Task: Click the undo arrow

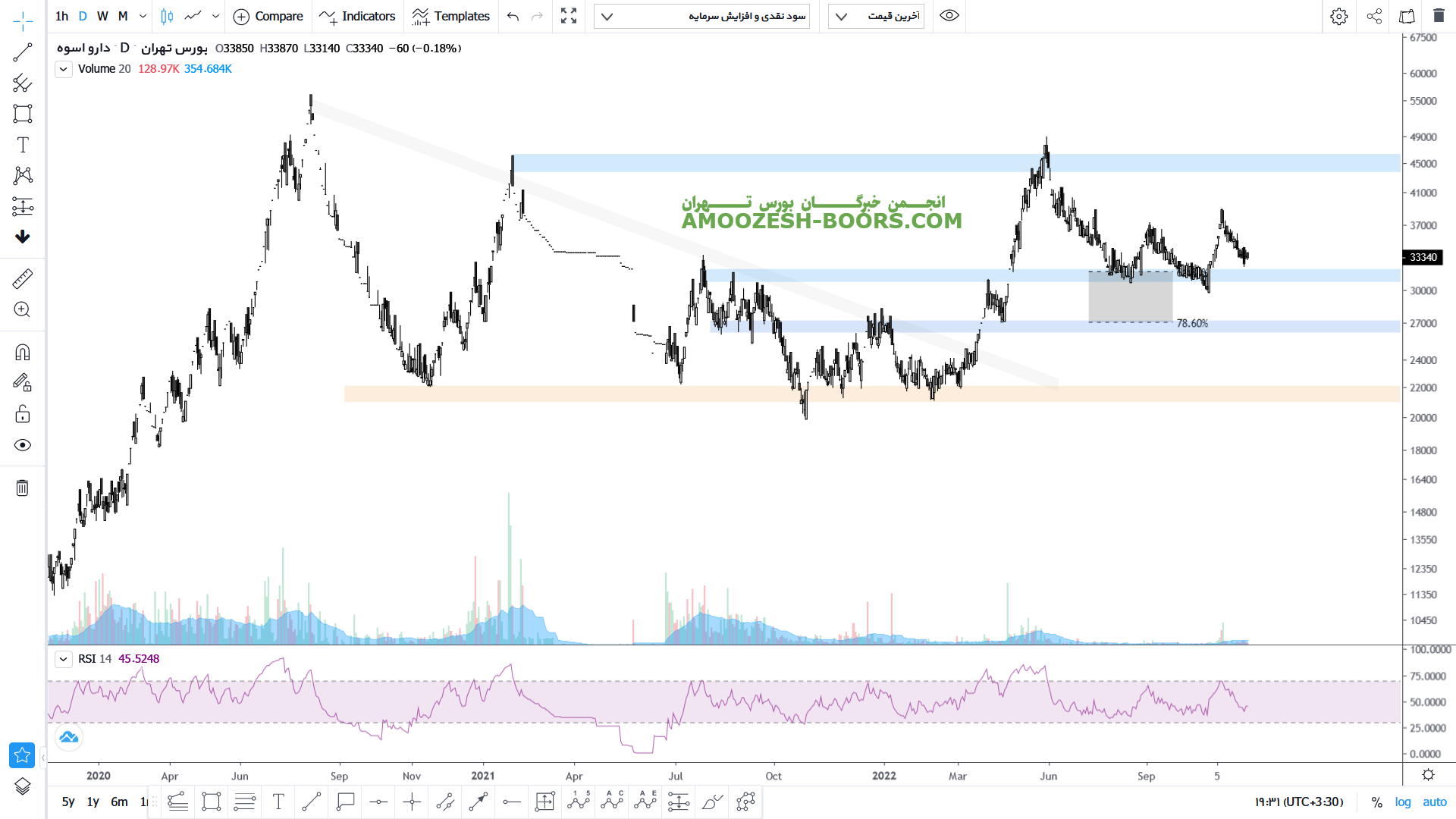Action: coord(513,16)
